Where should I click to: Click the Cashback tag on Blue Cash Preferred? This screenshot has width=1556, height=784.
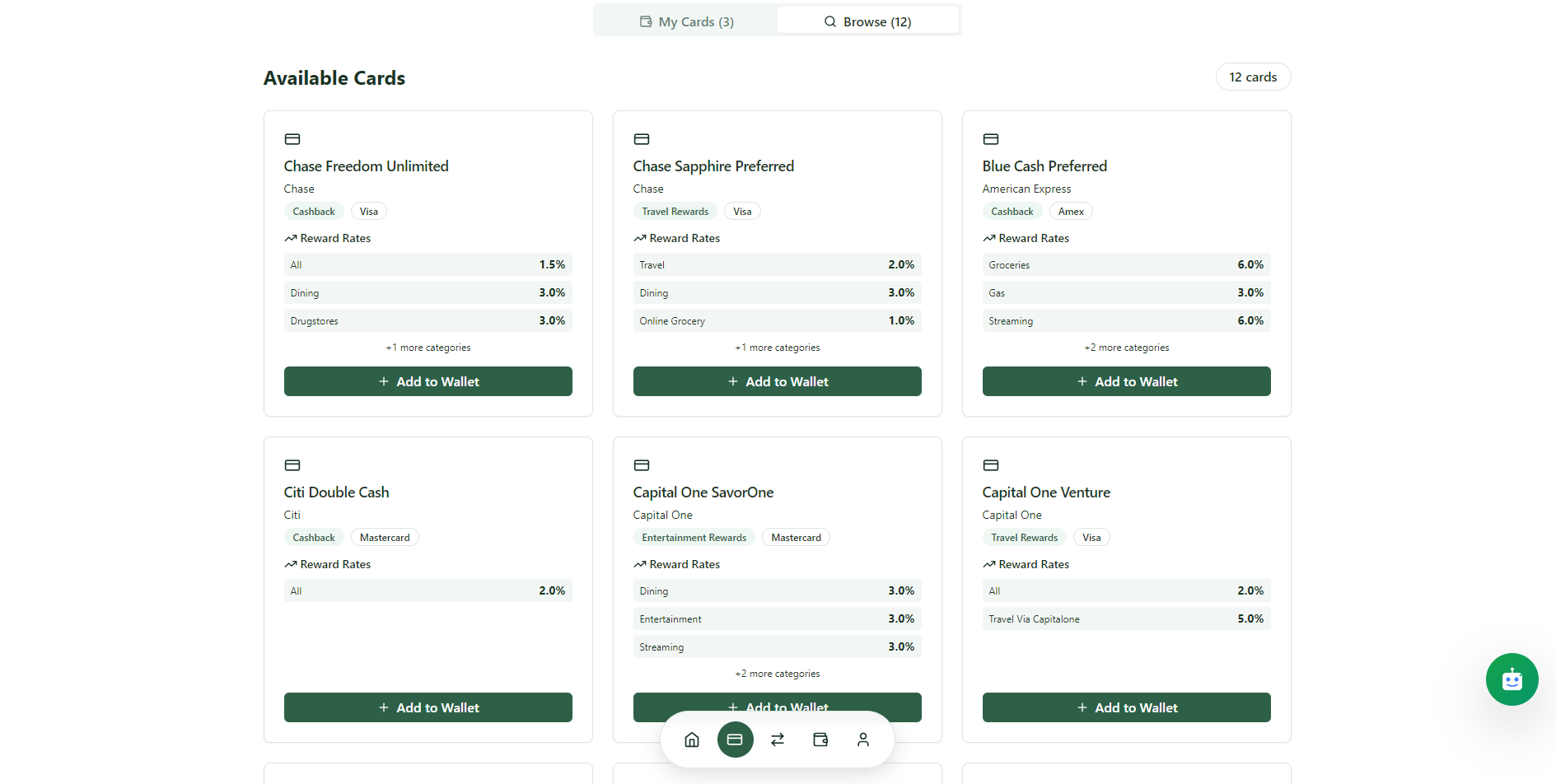pyautogui.click(x=1012, y=212)
